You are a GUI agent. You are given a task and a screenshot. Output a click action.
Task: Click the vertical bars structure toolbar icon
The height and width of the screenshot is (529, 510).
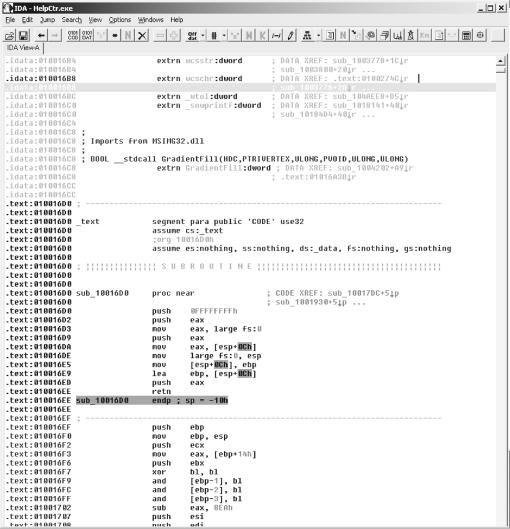click(x=214, y=35)
